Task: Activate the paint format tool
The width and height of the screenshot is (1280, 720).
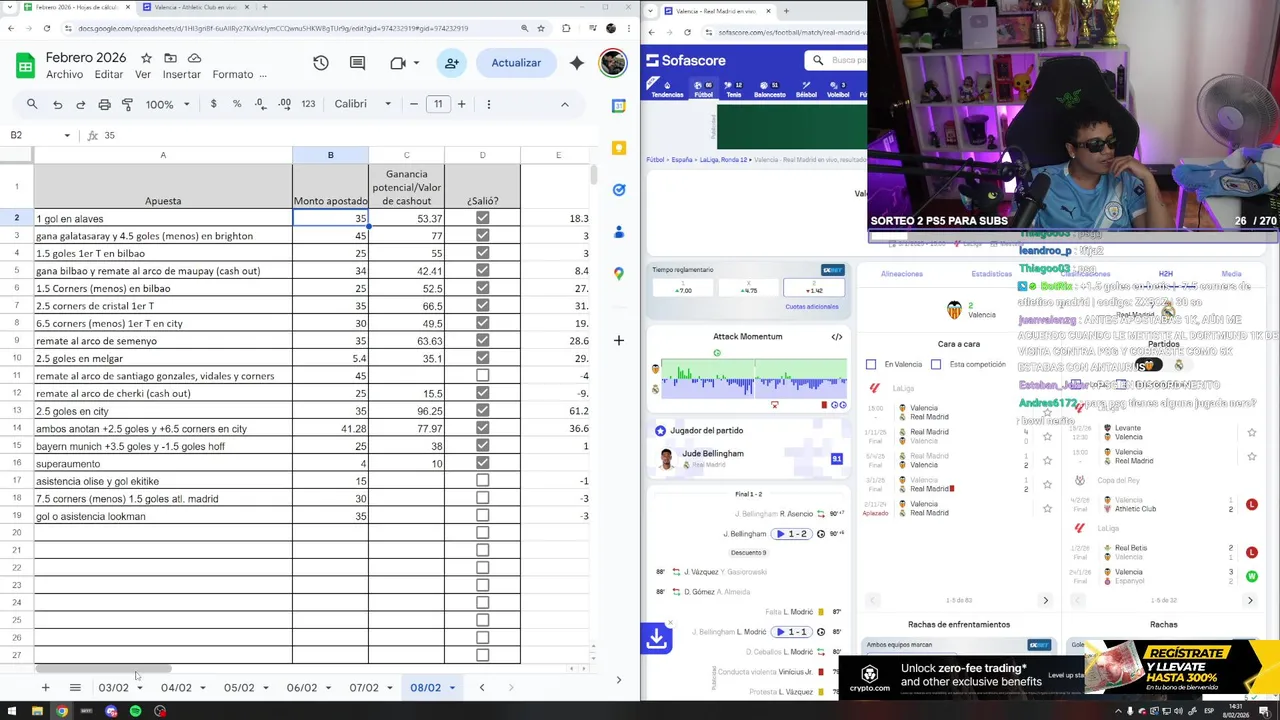Action: [x=127, y=104]
